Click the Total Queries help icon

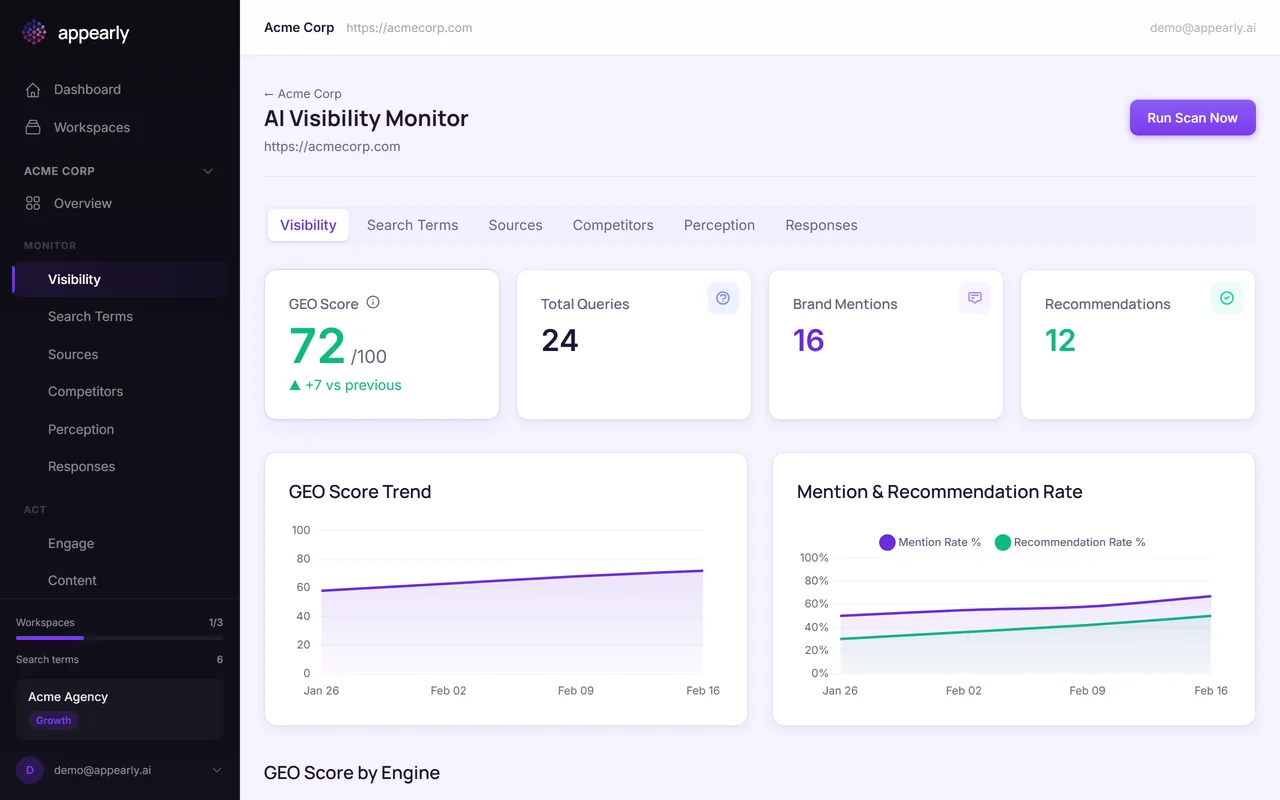pyautogui.click(x=723, y=298)
